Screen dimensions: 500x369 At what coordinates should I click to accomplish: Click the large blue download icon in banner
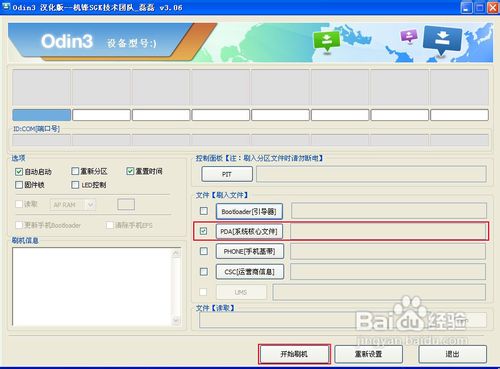pyautogui.click(x=442, y=40)
